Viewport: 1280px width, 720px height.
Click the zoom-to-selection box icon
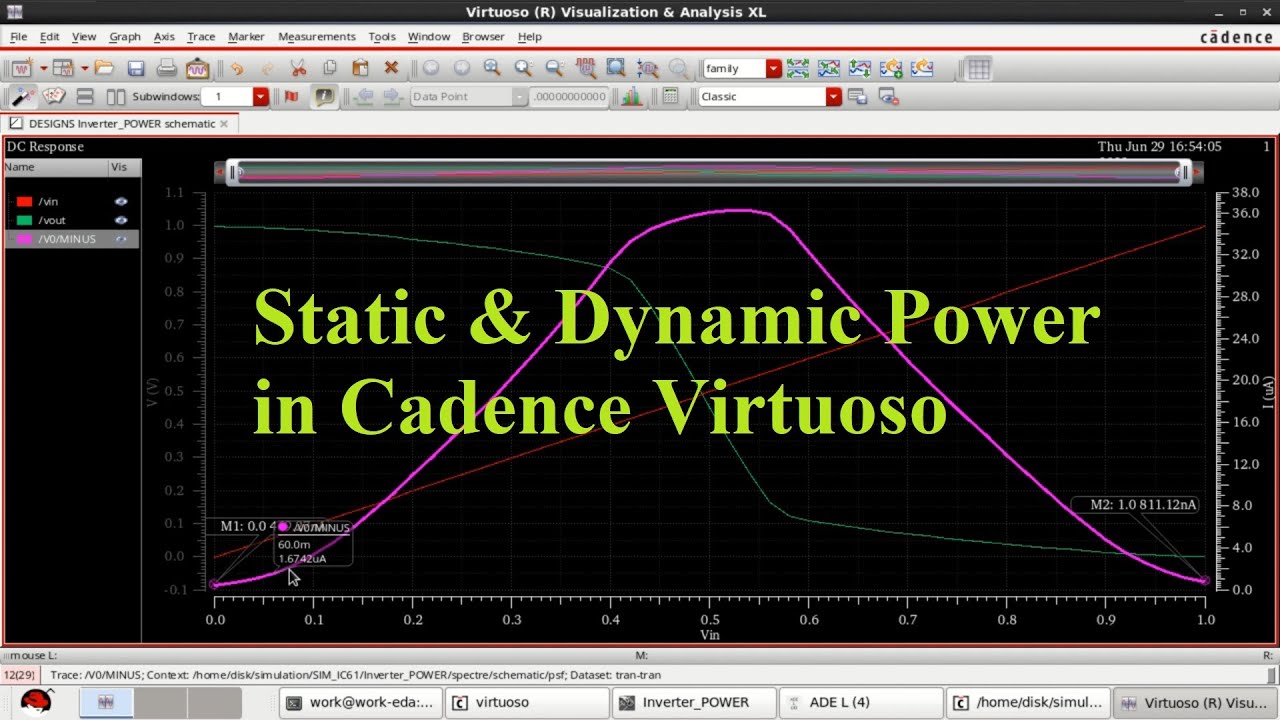pos(616,68)
